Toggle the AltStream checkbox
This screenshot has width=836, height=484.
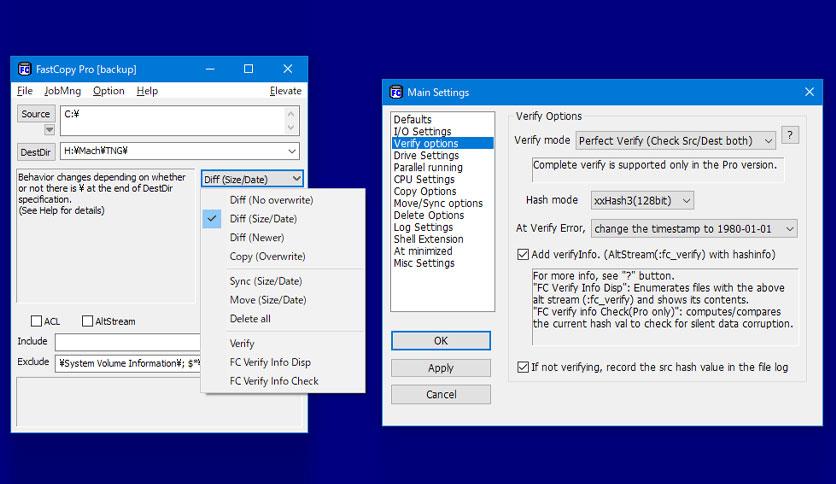point(88,322)
